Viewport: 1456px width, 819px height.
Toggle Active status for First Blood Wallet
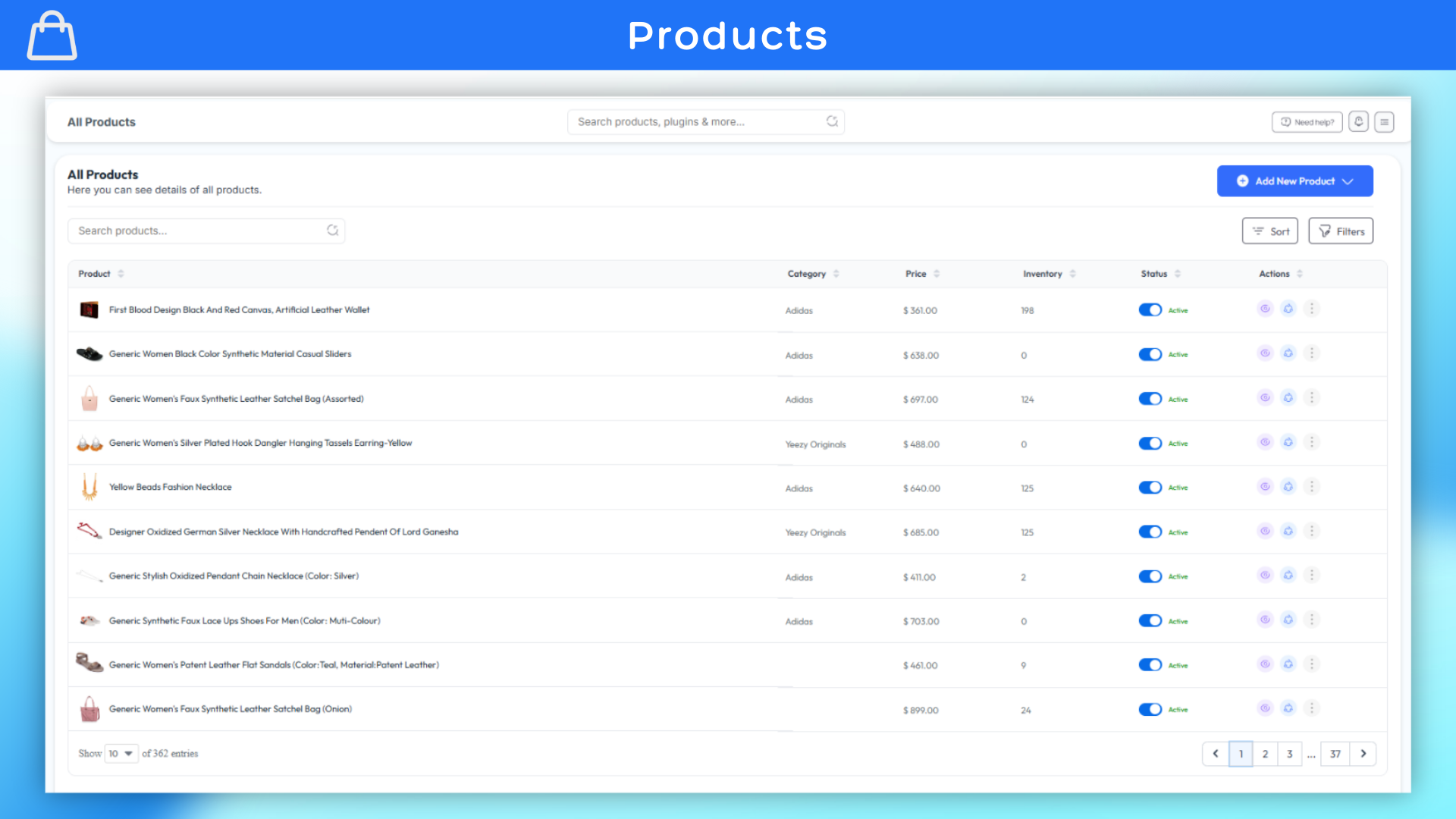point(1150,309)
